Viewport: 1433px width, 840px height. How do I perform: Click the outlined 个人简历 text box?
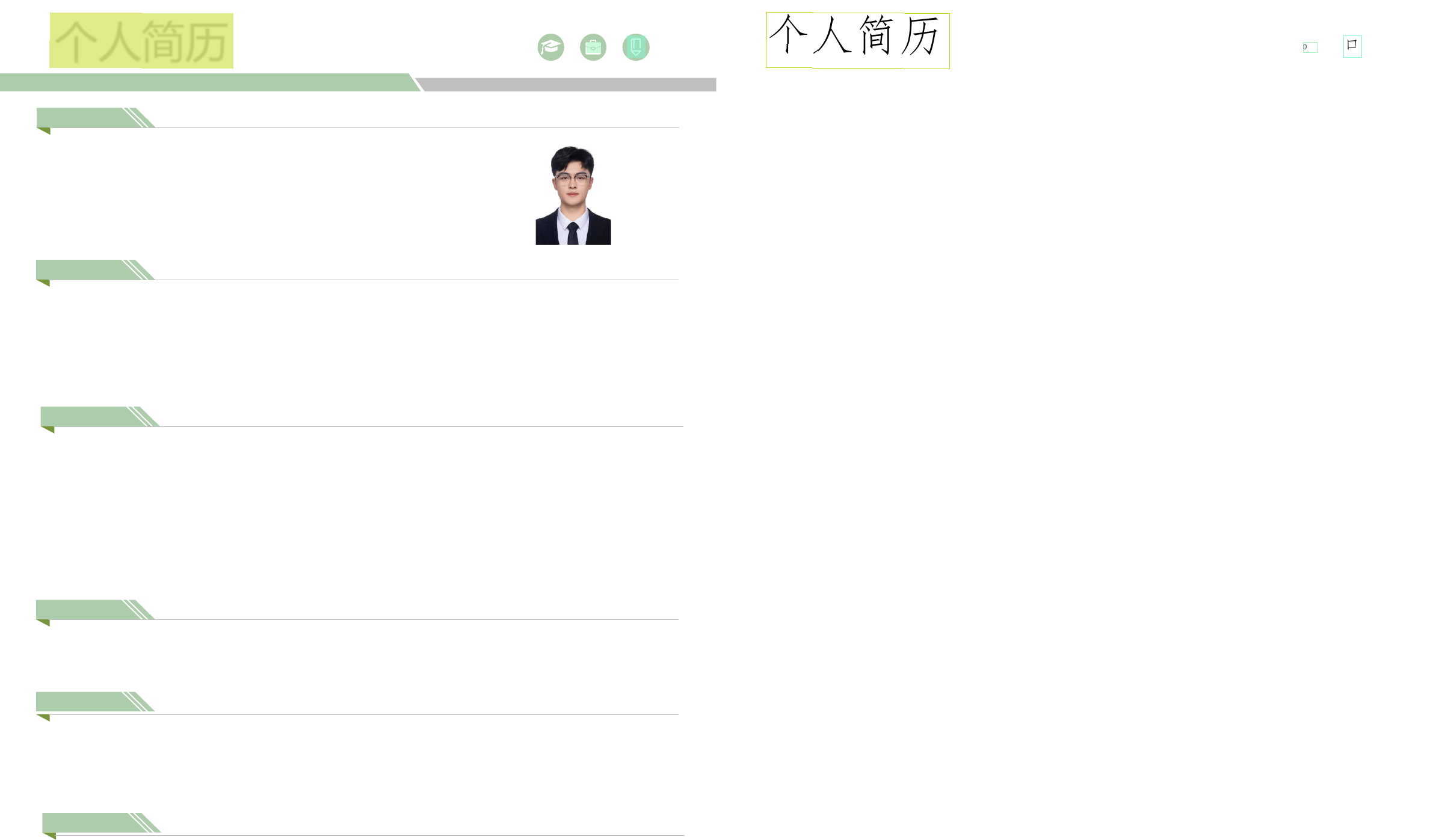(x=857, y=40)
